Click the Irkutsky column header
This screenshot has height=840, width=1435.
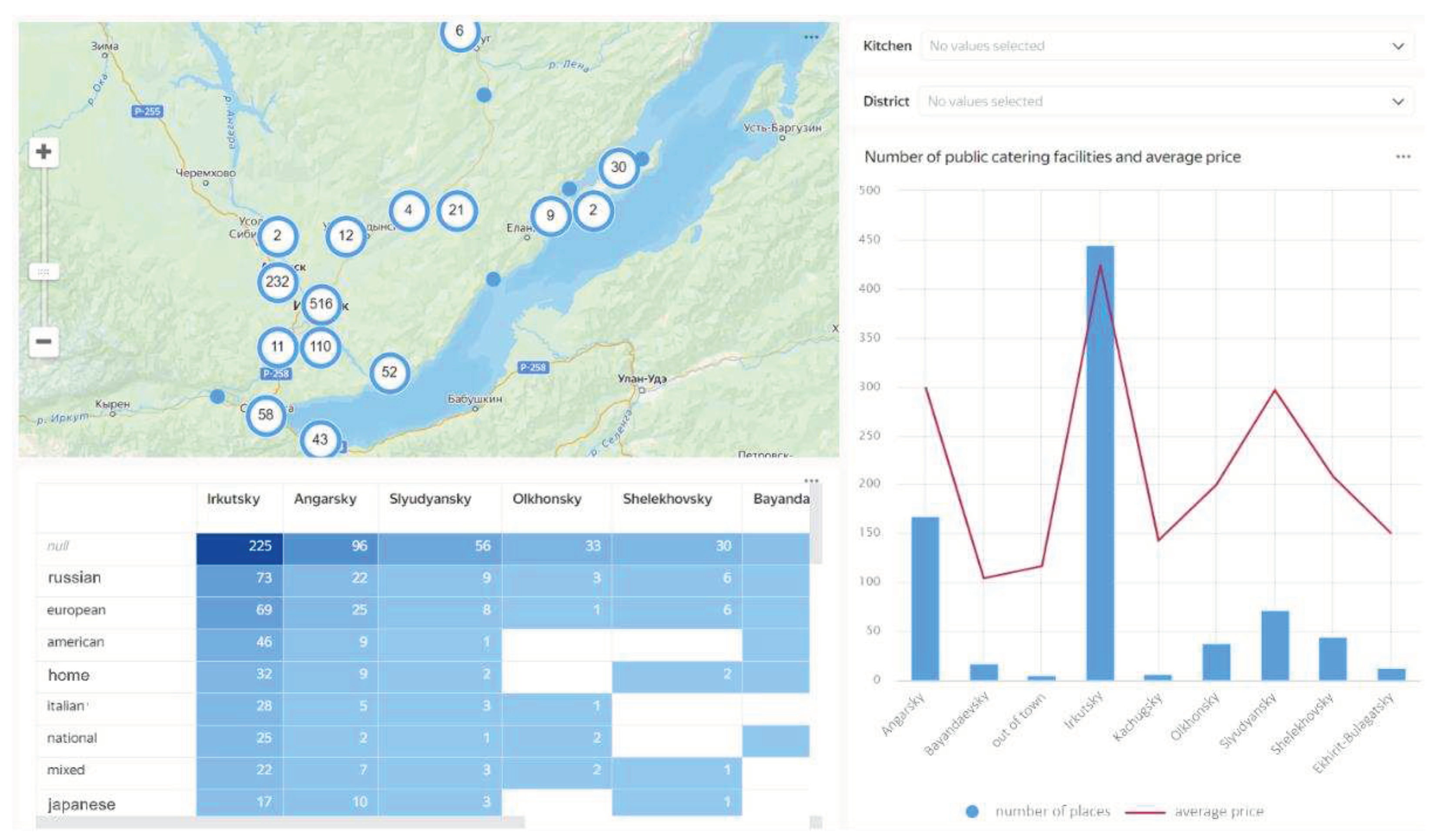click(234, 499)
